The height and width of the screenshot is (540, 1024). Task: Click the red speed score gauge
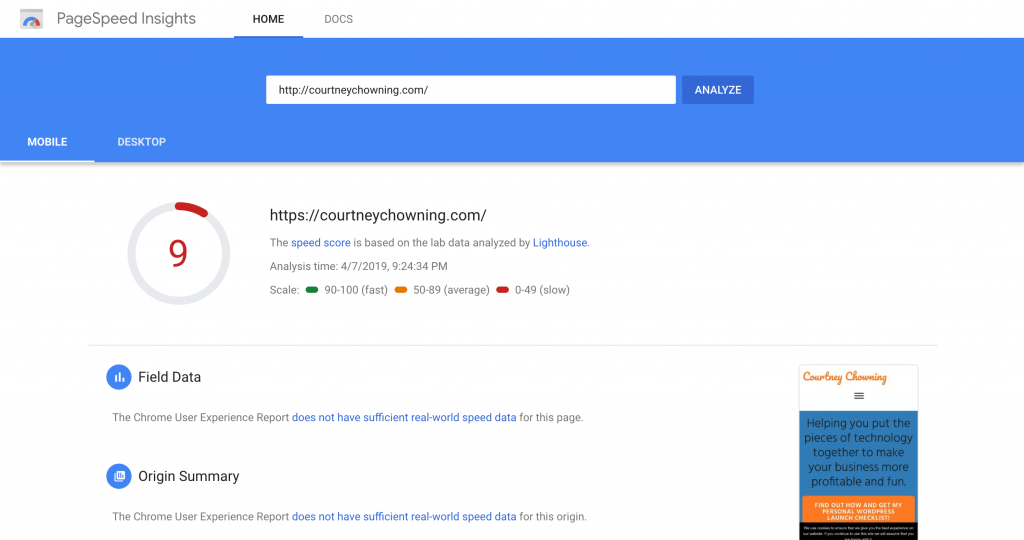click(x=178, y=253)
